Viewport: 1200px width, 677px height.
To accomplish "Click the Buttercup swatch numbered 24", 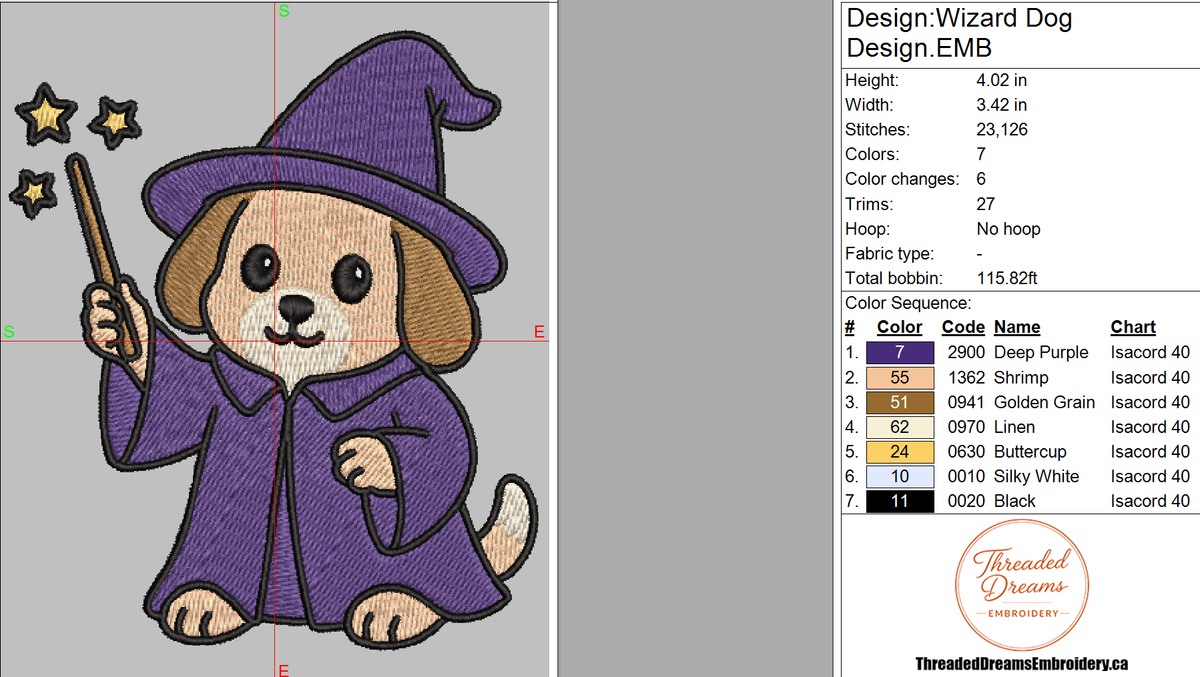I will coord(900,452).
